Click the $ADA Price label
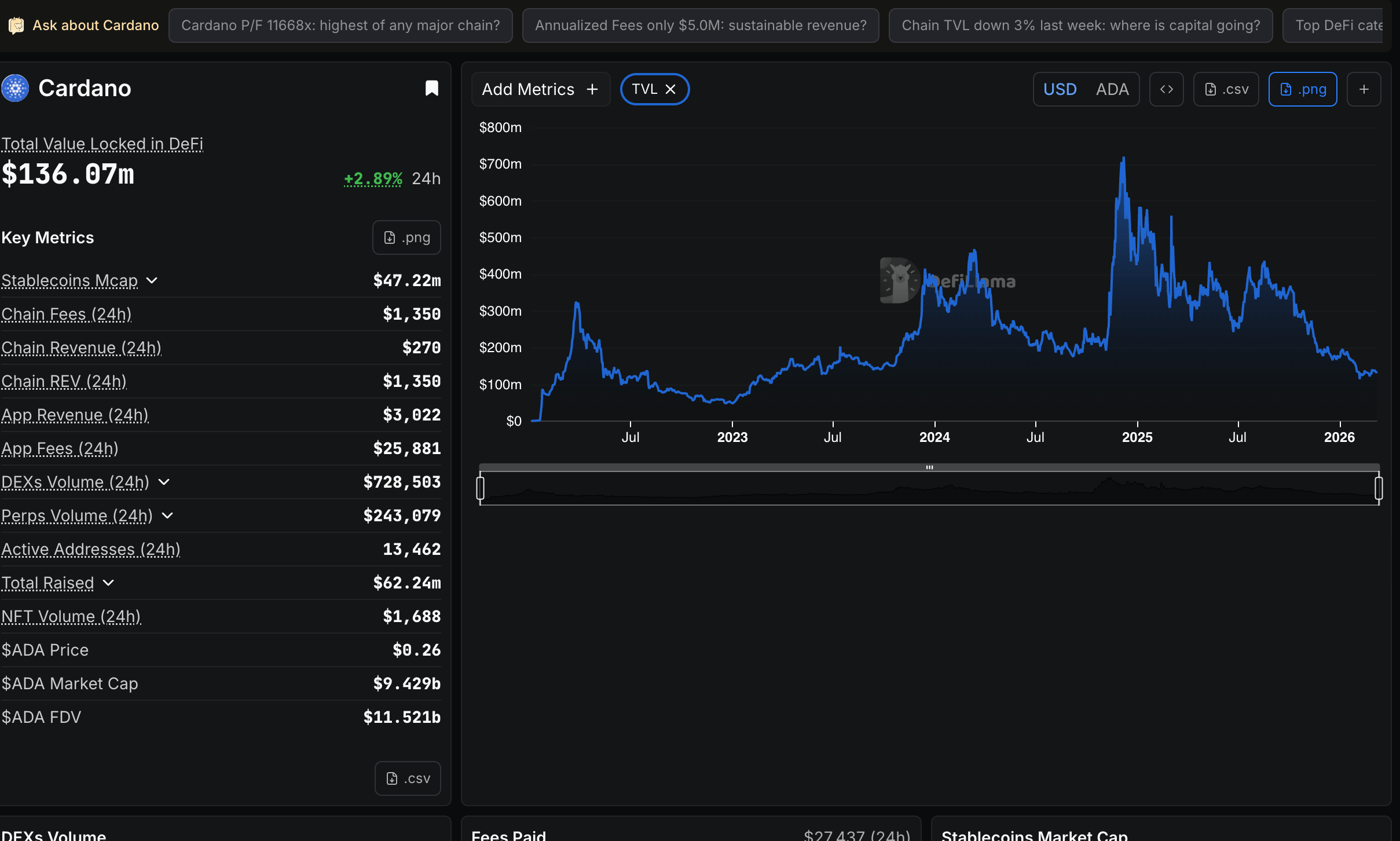 pos(45,650)
